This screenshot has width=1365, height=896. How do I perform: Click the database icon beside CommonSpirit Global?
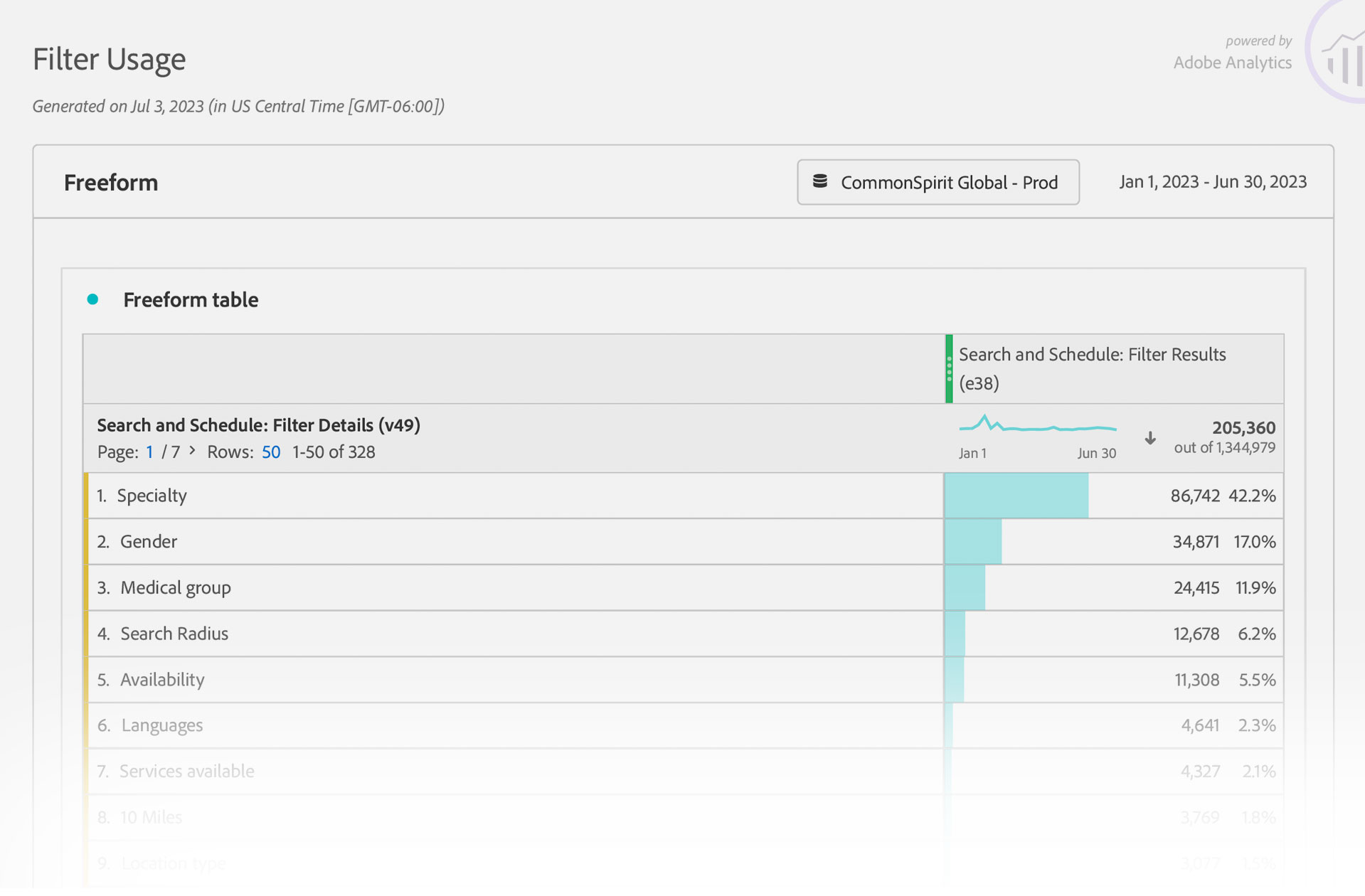click(820, 181)
